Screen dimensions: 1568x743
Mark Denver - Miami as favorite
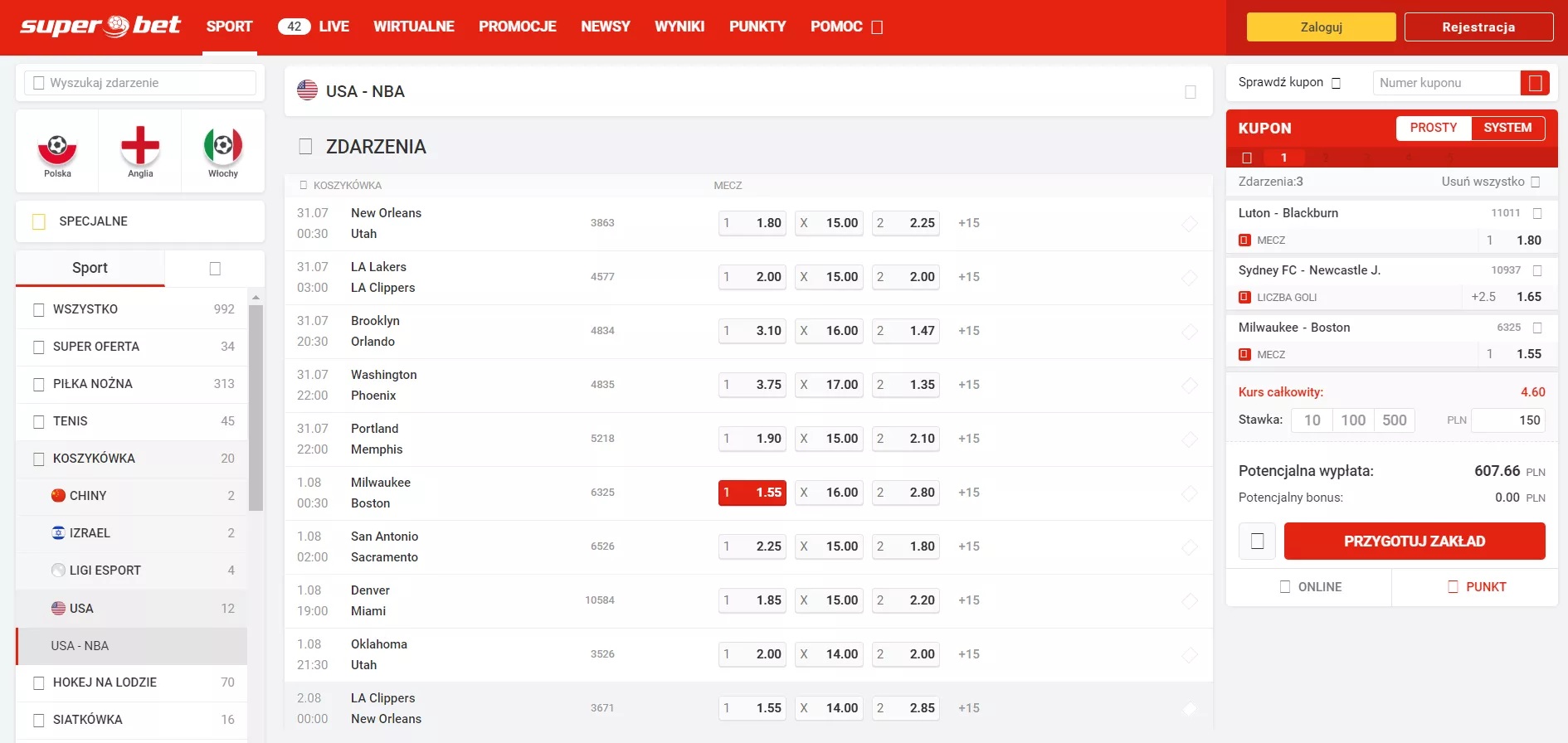coord(1190,601)
